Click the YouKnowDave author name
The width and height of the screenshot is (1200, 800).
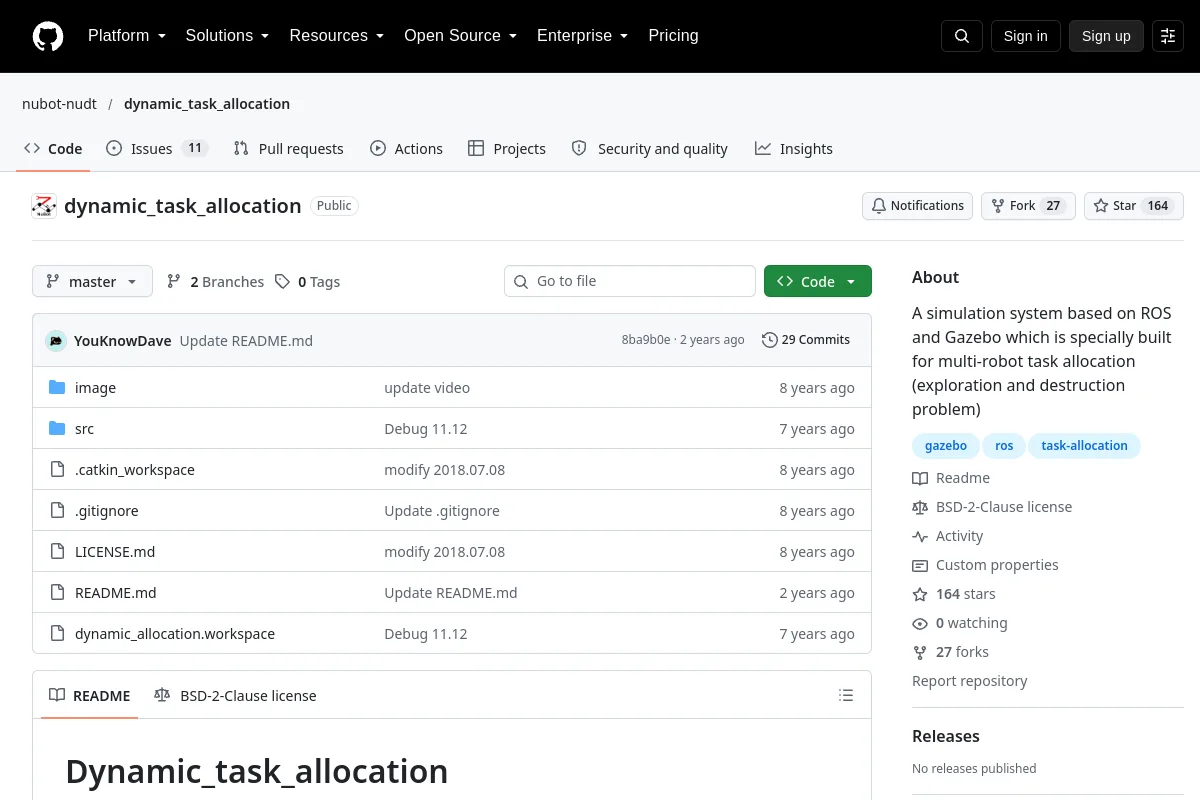[x=123, y=340]
